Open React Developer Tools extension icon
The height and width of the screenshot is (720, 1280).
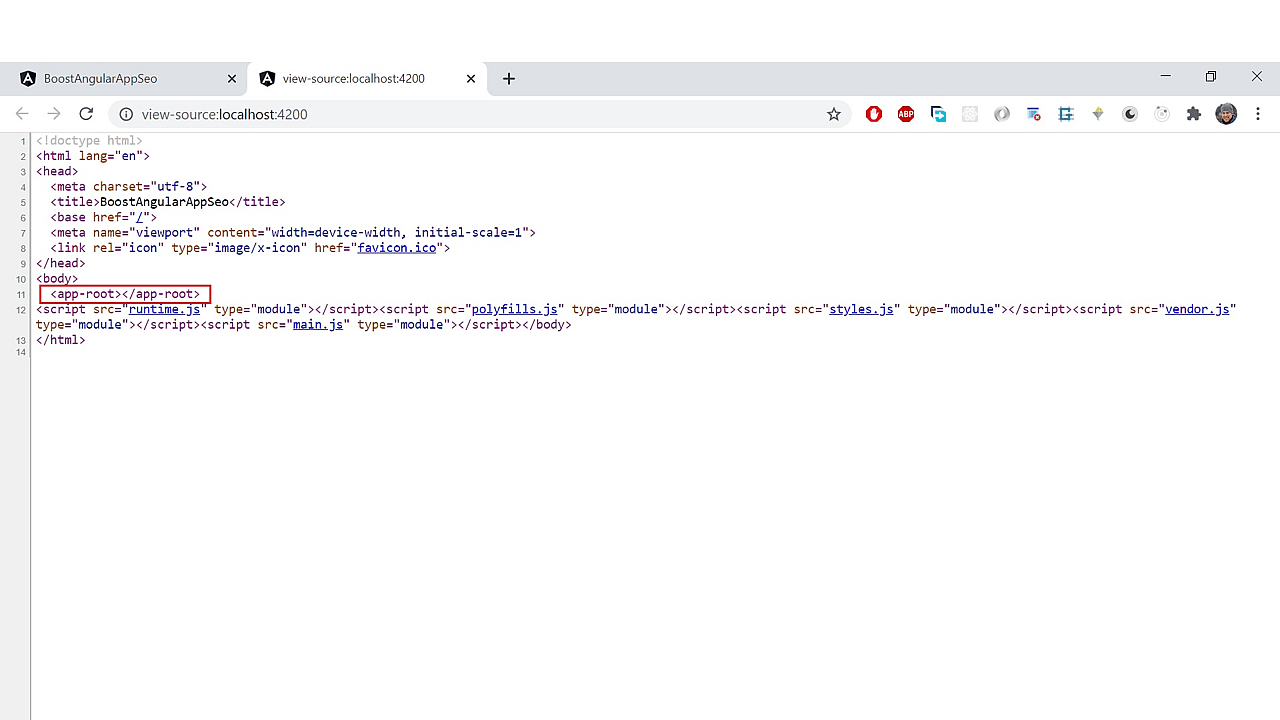coord(970,114)
